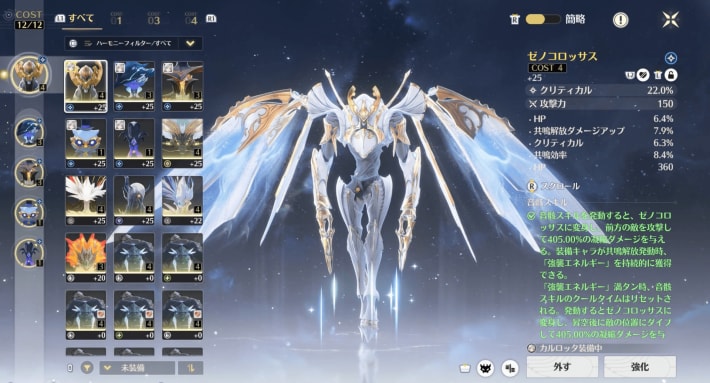Click the round icon left of ハーモニーフィルター
This screenshot has height=383, width=710.
(73, 43)
